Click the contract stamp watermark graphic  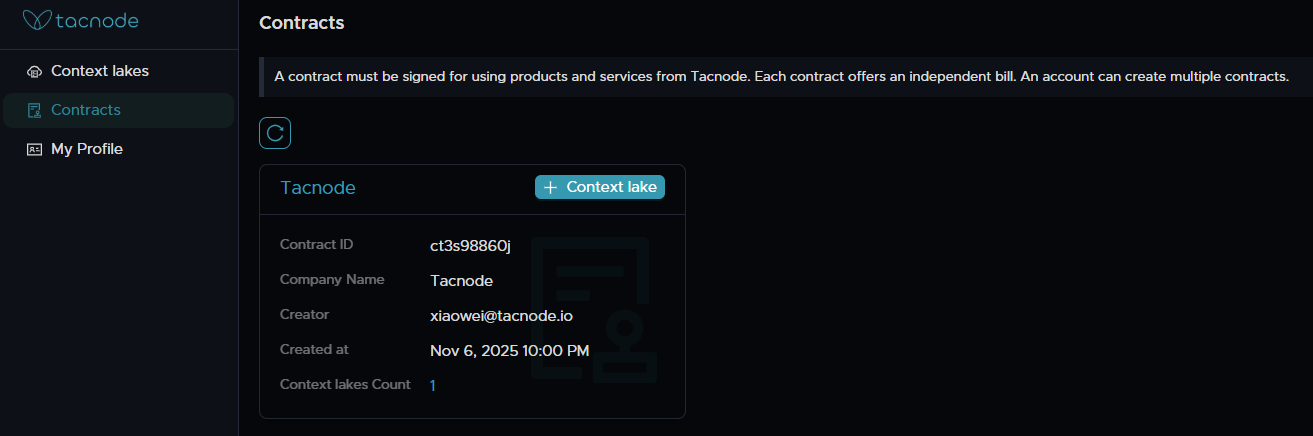pyautogui.click(x=592, y=310)
